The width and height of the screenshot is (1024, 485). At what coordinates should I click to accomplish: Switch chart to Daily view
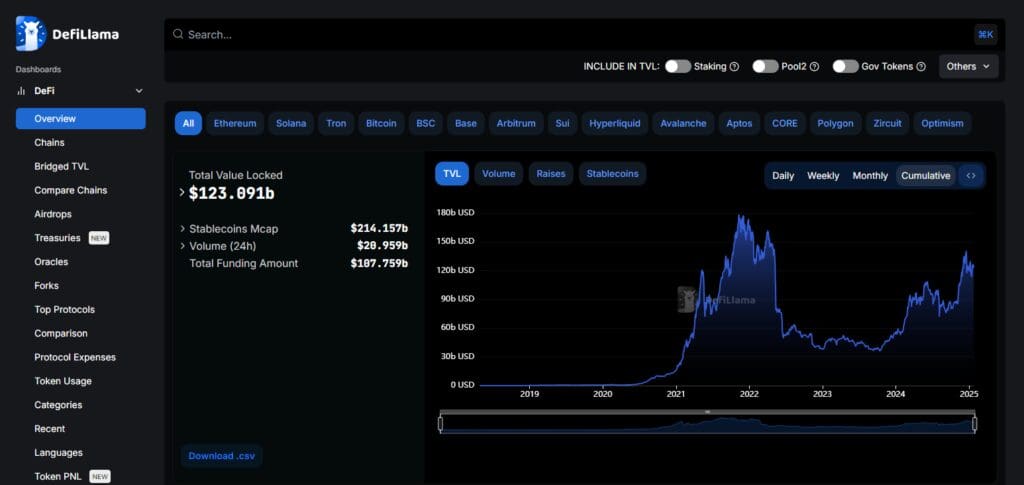[783, 176]
